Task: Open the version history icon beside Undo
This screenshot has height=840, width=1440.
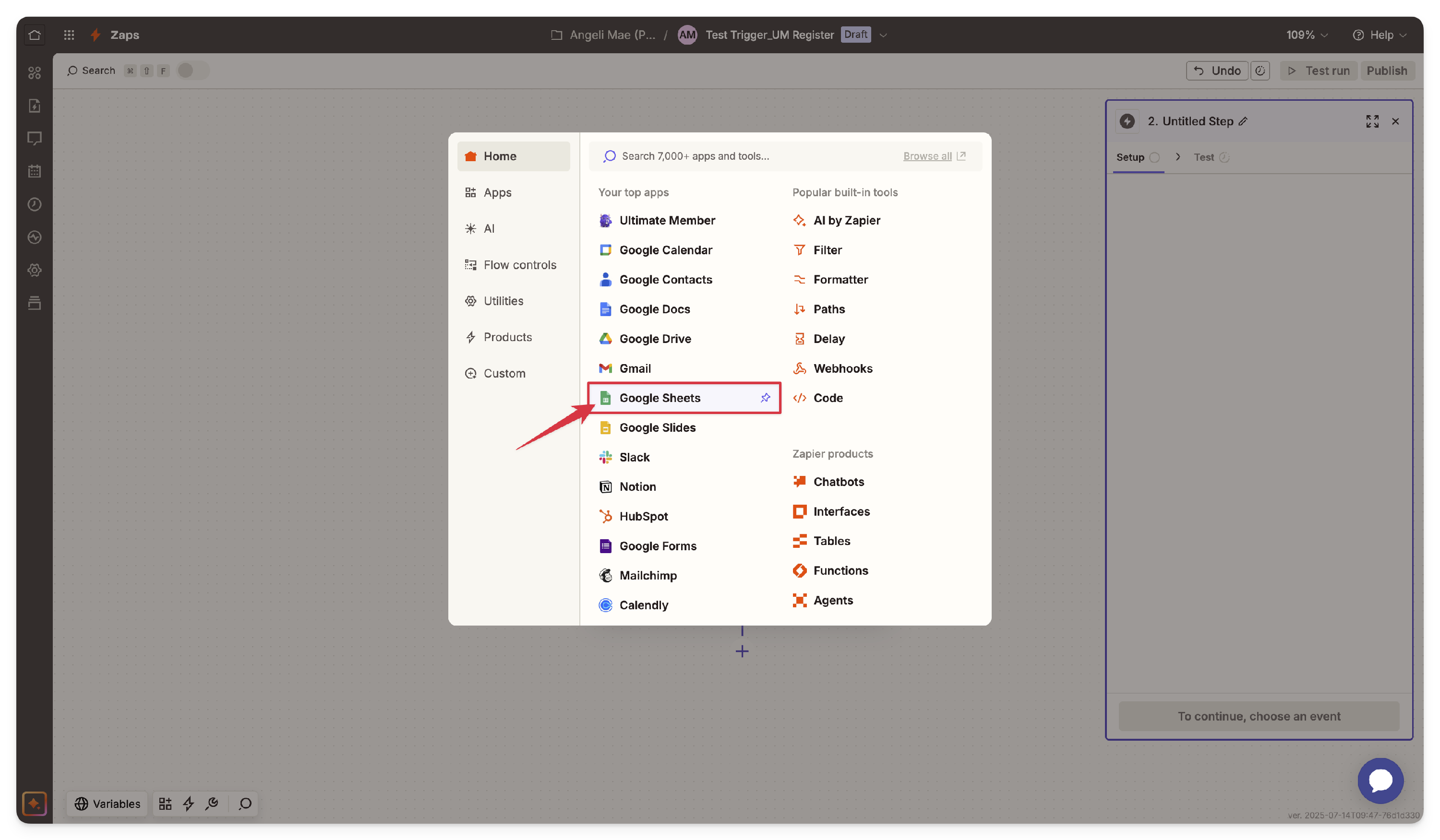Action: 1260,71
